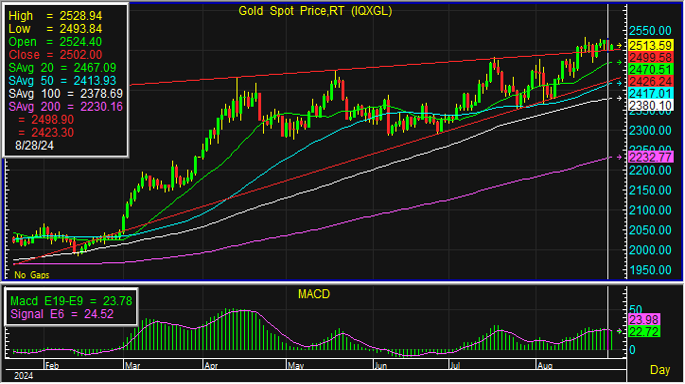Image resolution: width=685 pixels, height=384 pixels.
Task: Click the magenta 23.98 MACD signal label
Action: click(644, 319)
